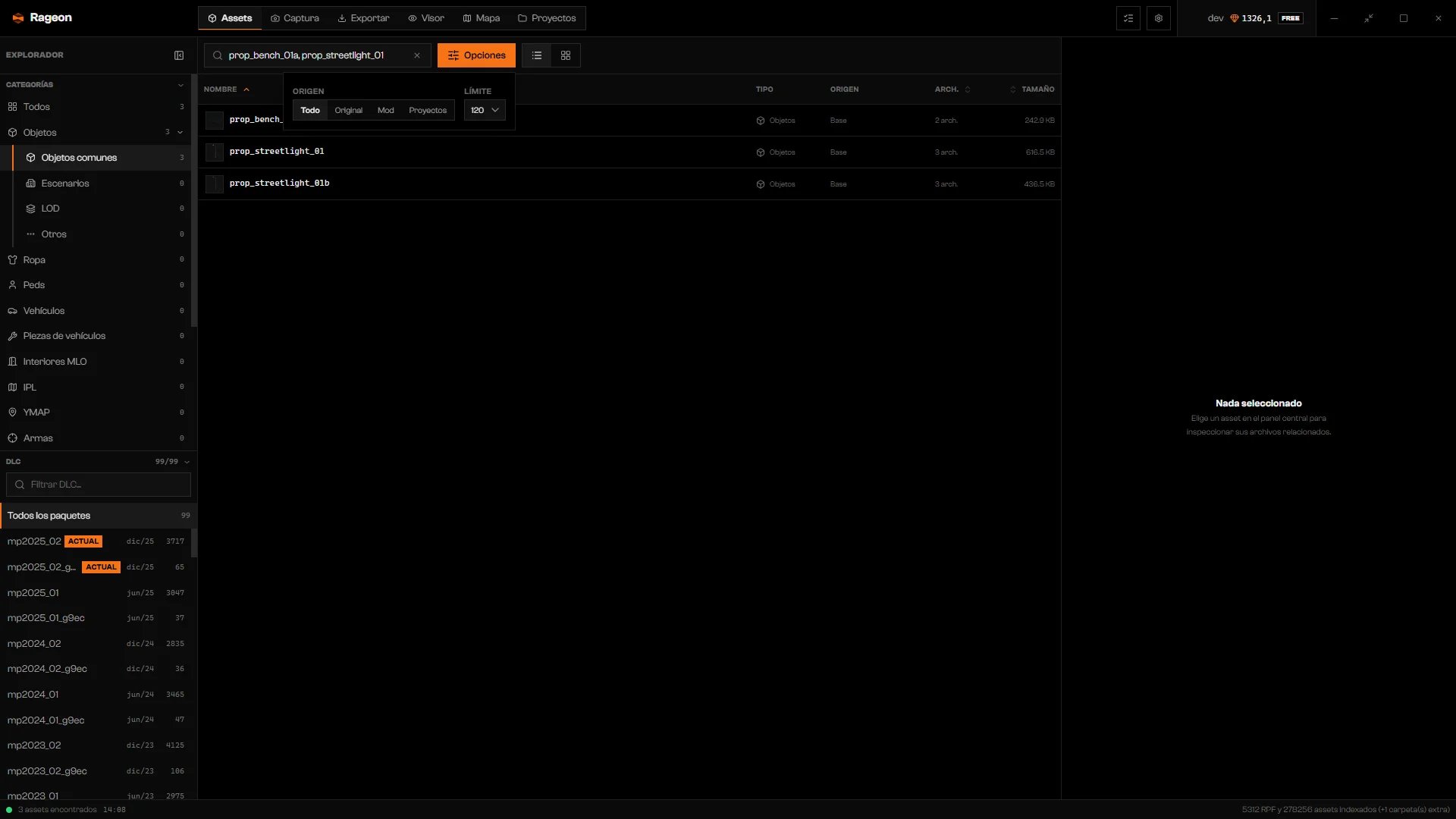Open the Visor tab
The width and height of the screenshot is (1456, 819).
(x=426, y=18)
